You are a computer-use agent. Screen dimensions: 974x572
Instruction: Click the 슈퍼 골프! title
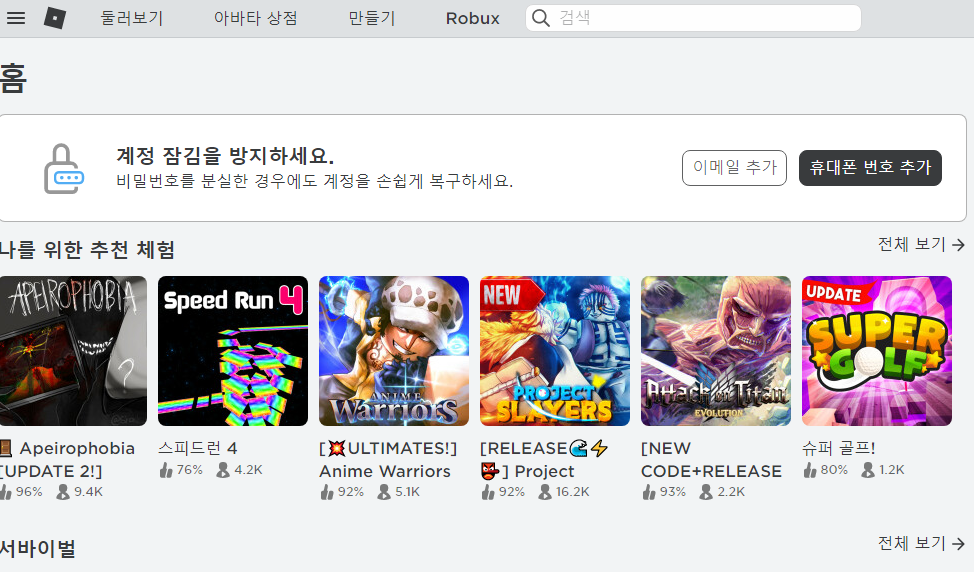pyautogui.click(x=839, y=448)
